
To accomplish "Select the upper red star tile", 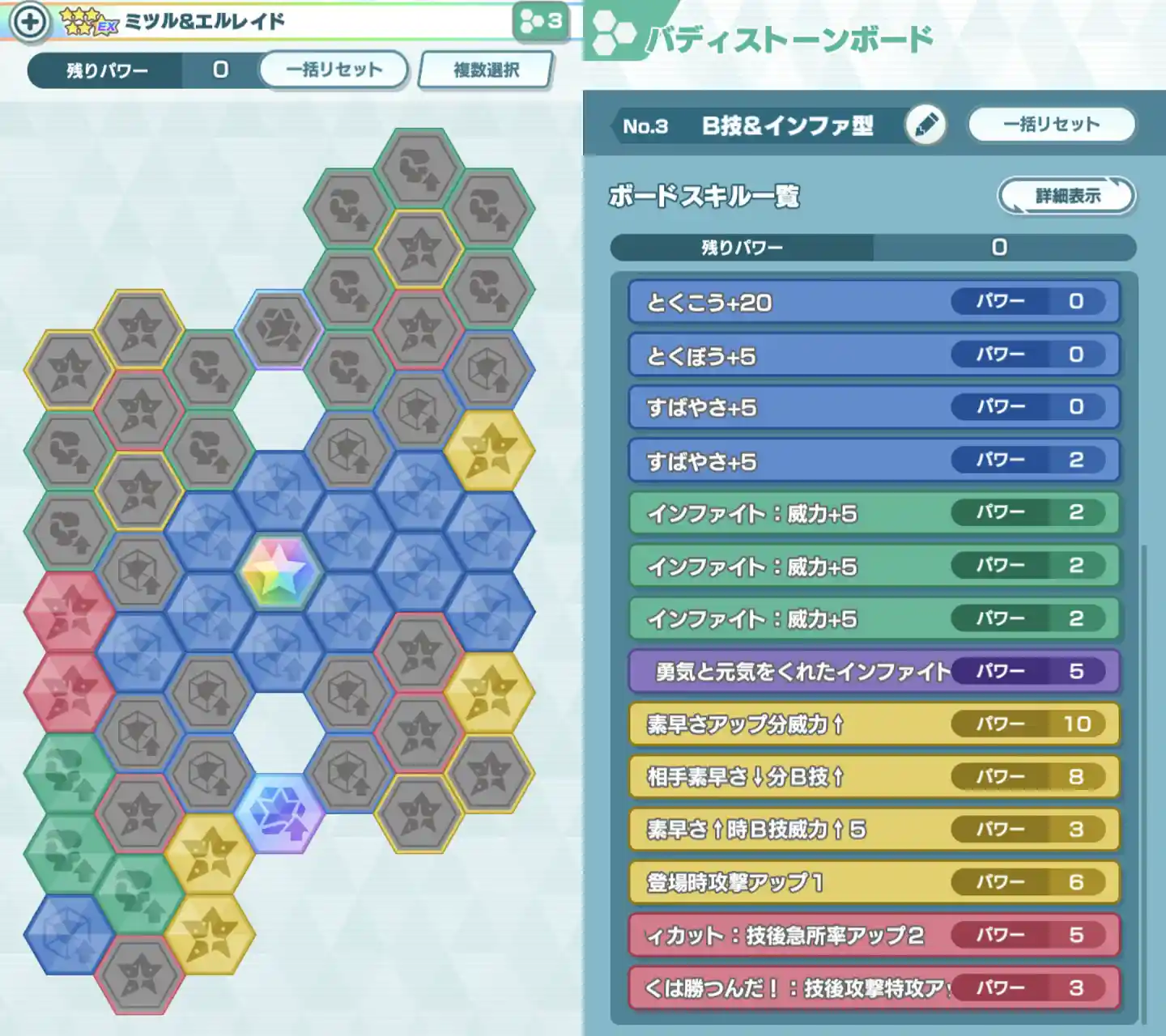I will [69, 612].
